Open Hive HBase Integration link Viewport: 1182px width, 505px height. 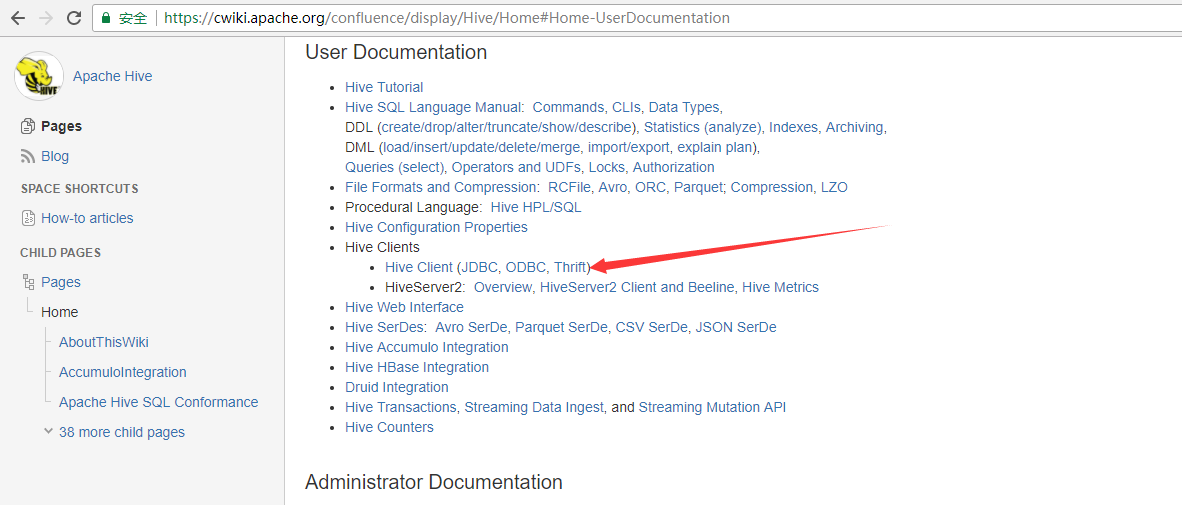click(417, 367)
